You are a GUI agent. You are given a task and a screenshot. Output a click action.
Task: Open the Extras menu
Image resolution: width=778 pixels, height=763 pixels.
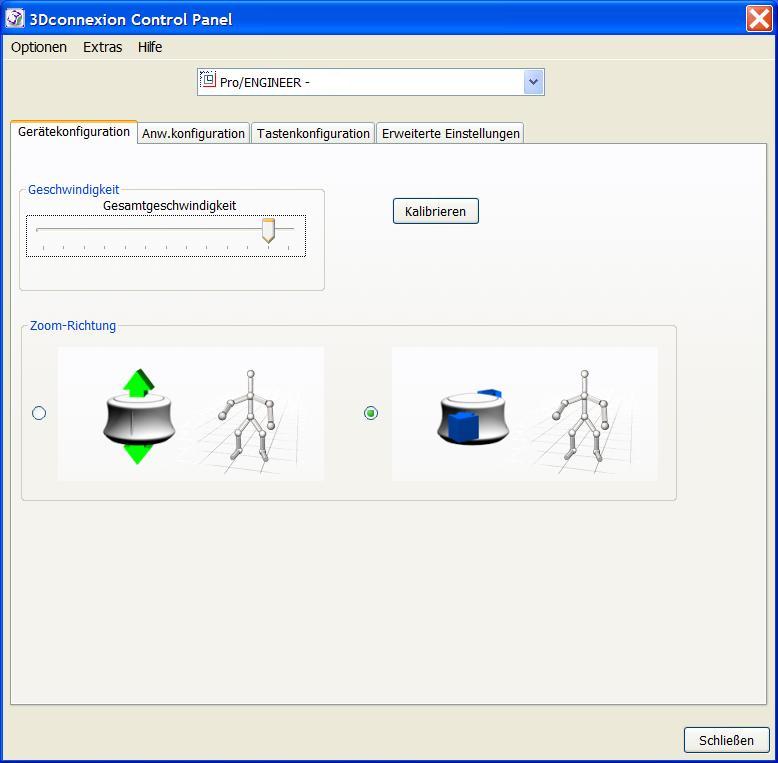click(x=102, y=47)
